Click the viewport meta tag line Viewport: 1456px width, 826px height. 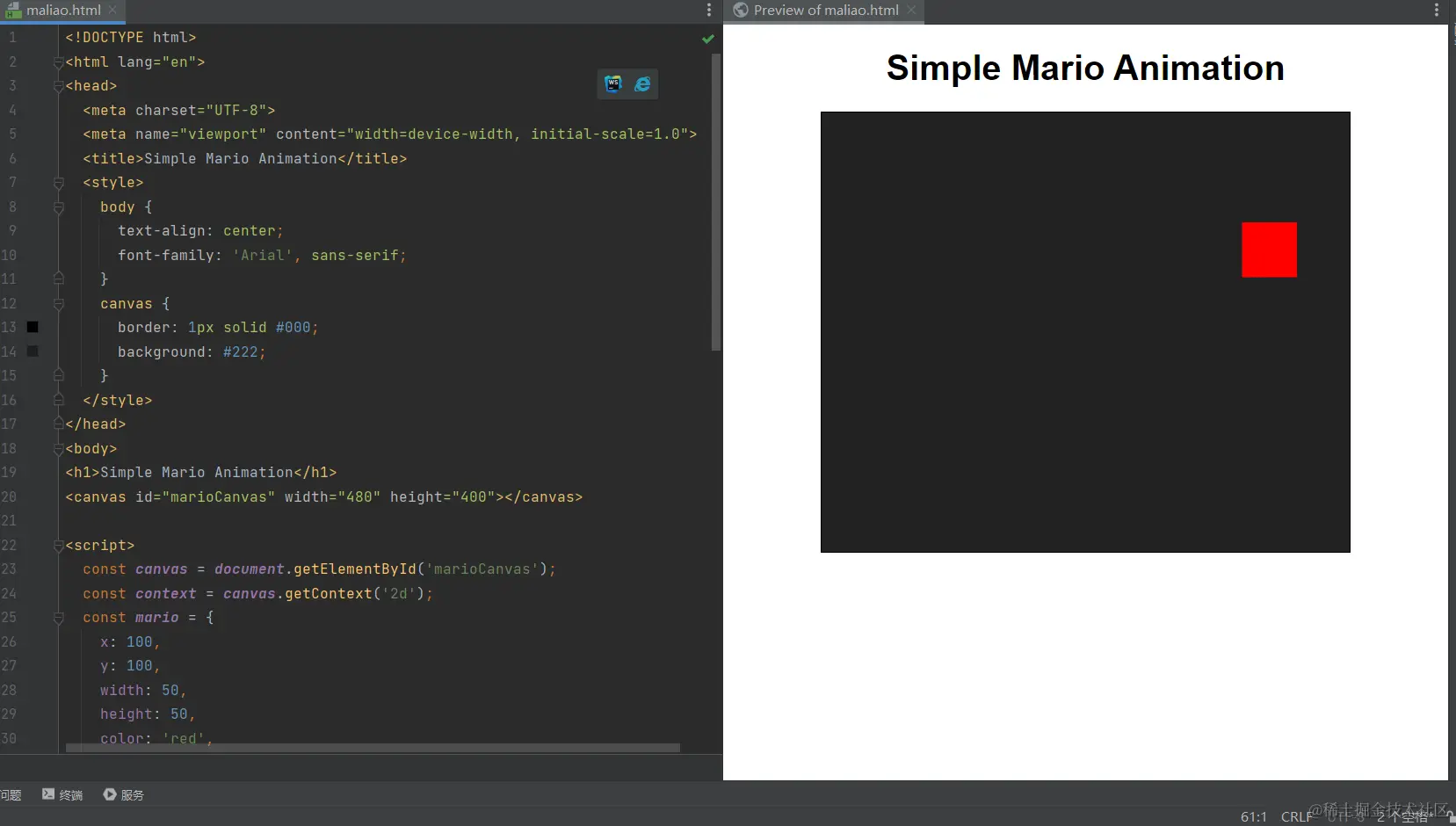click(x=390, y=134)
